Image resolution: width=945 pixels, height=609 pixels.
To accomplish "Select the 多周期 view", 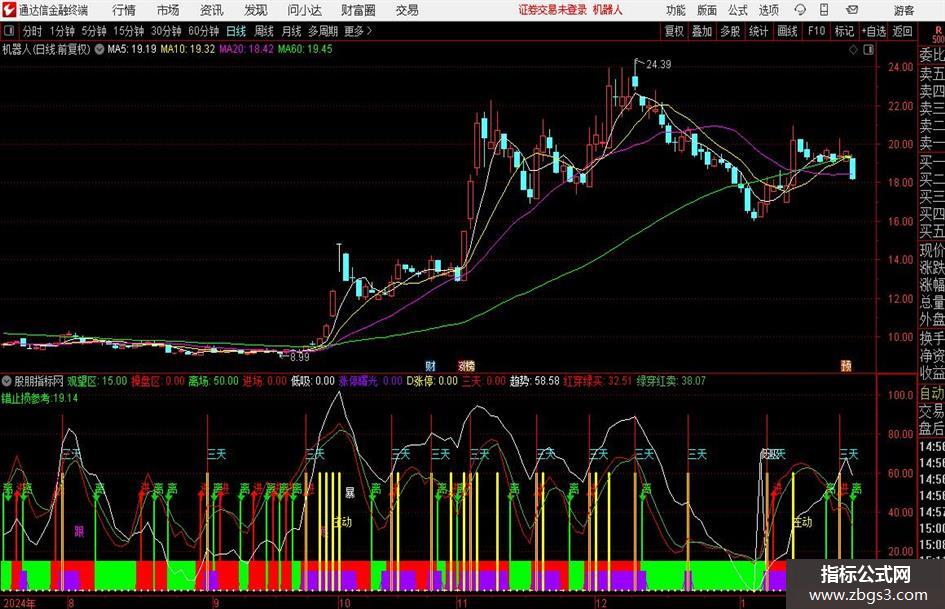I will (323, 31).
